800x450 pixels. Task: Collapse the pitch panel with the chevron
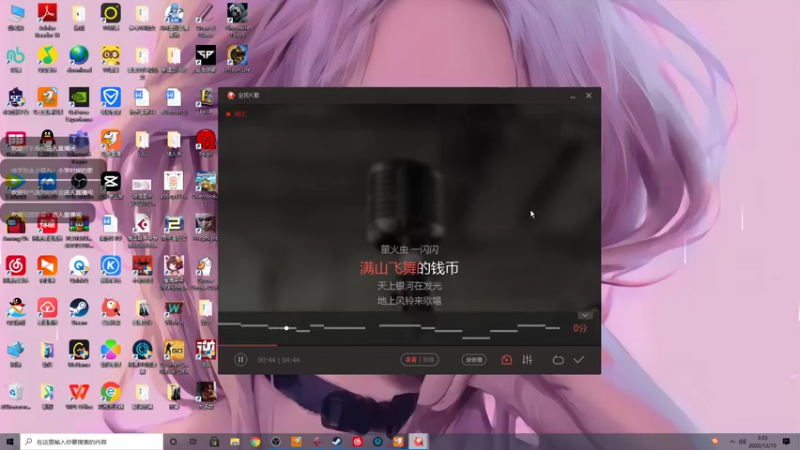(x=585, y=315)
